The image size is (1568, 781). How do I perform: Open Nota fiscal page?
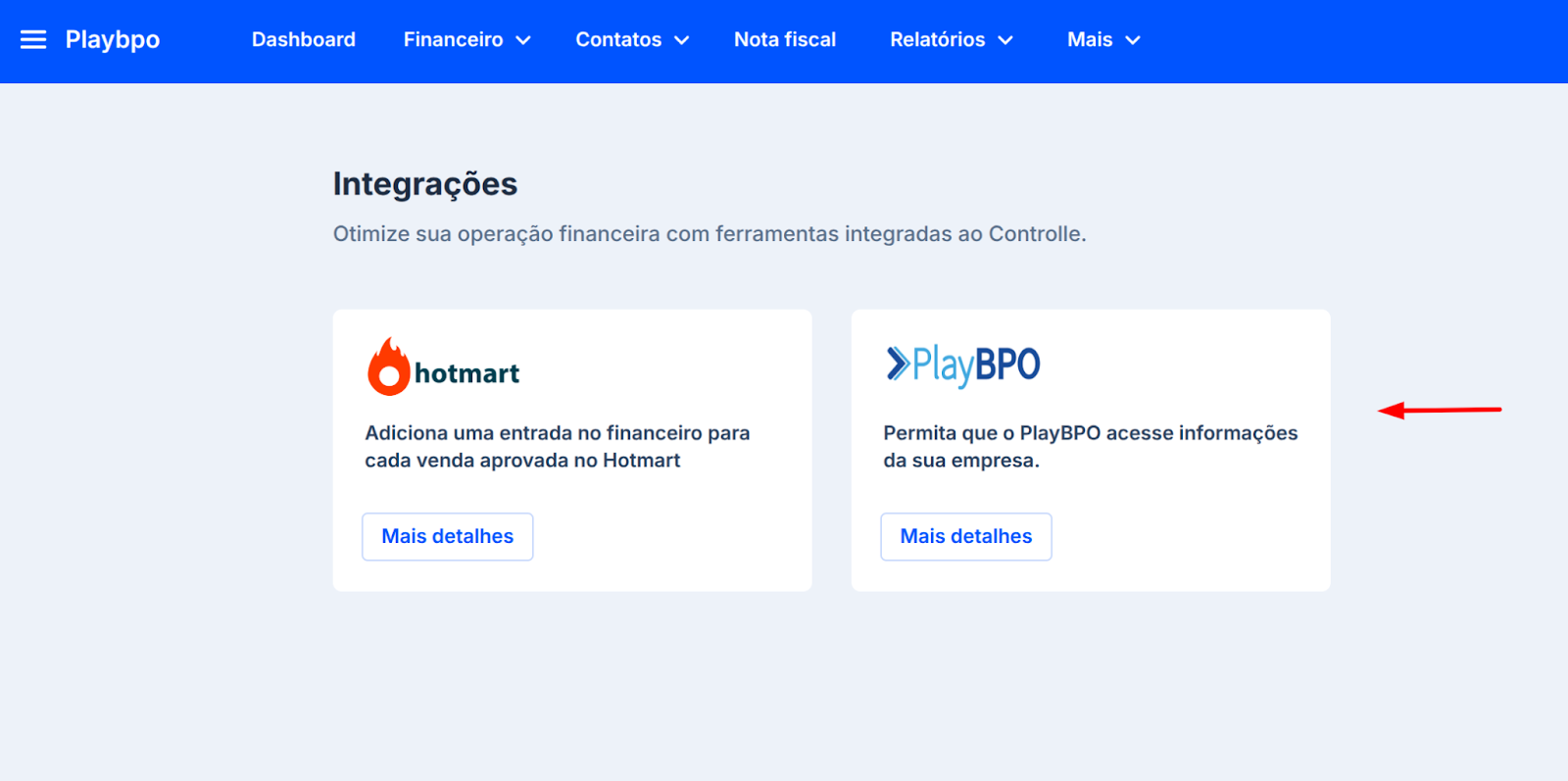coord(785,39)
